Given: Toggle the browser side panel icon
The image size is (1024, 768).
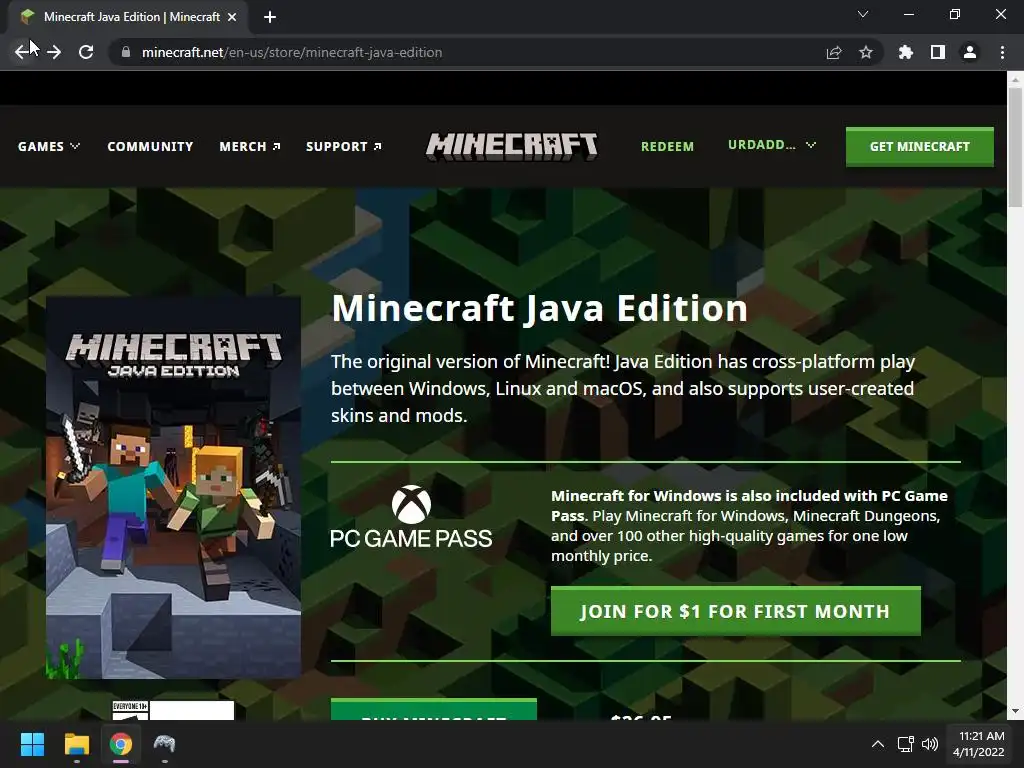Looking at the screenshot, I should click(938, 52).
